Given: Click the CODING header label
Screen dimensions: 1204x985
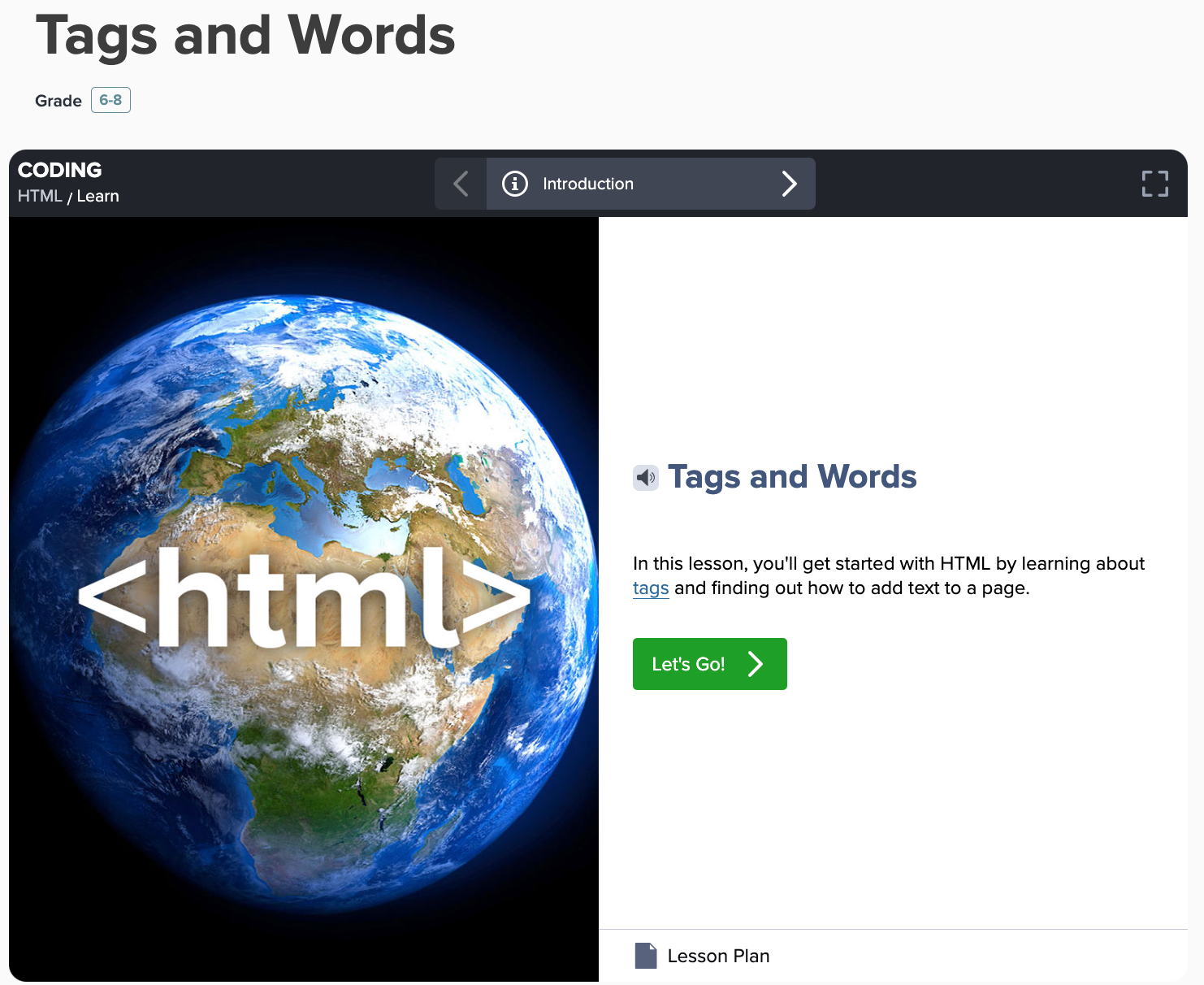Looking at the screenshot, I should (60, 170).
